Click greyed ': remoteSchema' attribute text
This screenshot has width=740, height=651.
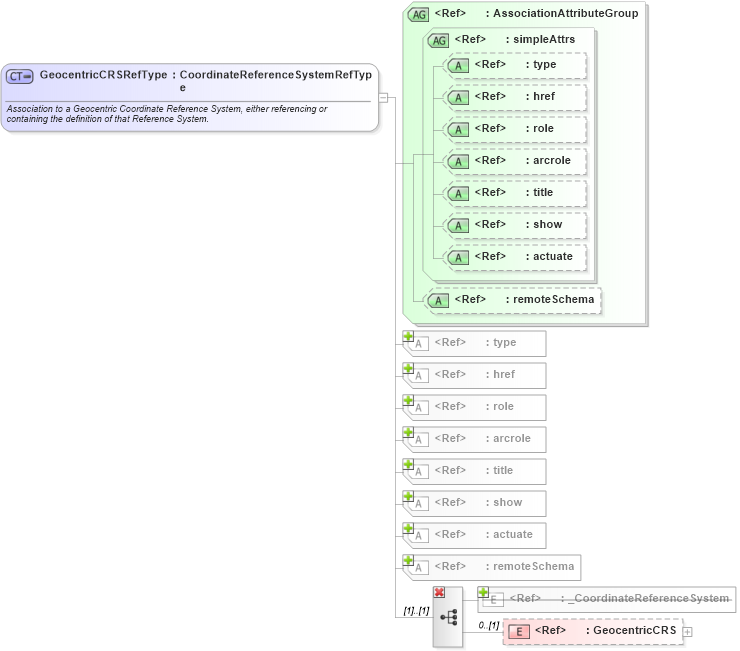(x=530, y=566)
